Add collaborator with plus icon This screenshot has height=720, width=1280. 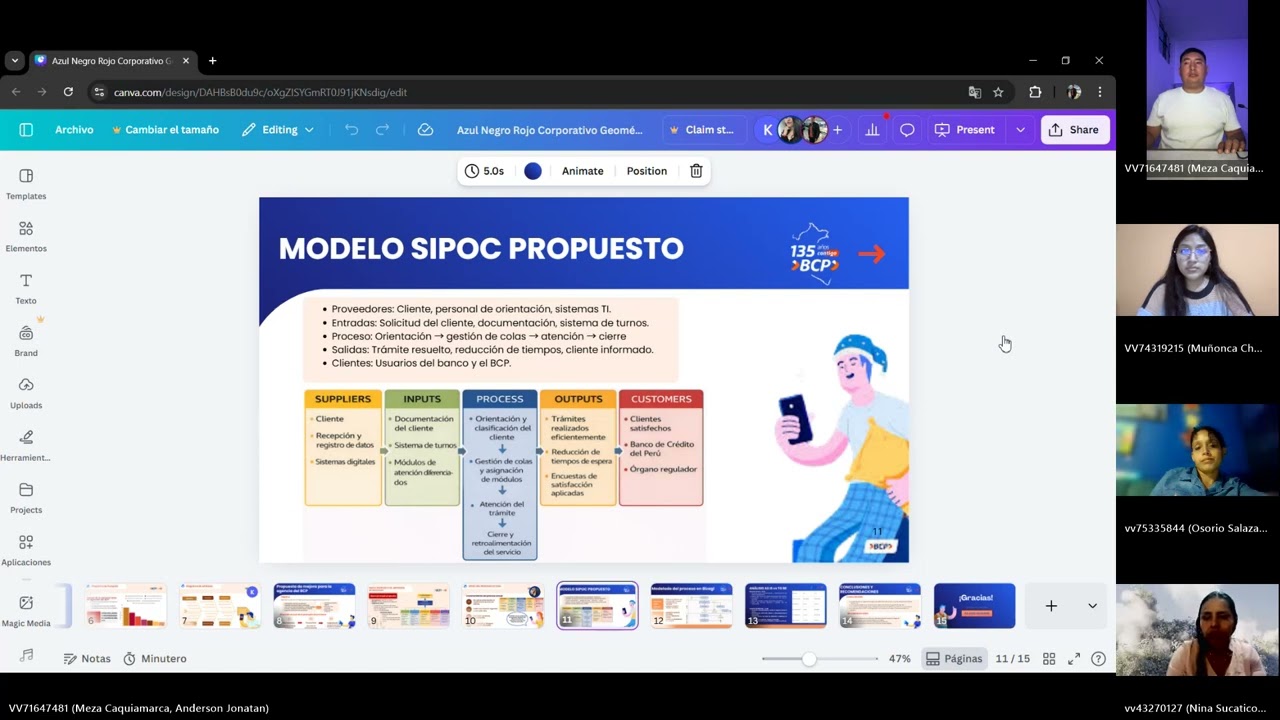click(837, 130)
